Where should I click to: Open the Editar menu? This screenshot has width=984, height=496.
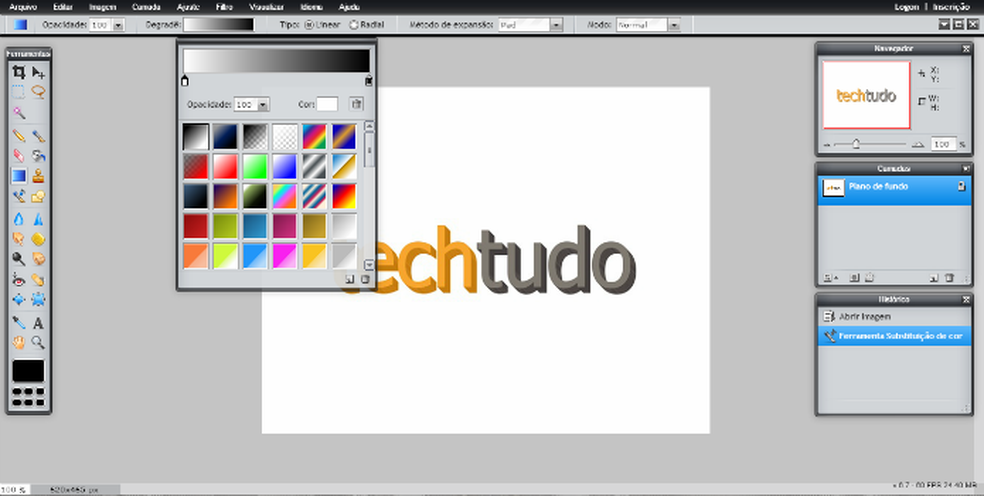(x=63, y=7)
